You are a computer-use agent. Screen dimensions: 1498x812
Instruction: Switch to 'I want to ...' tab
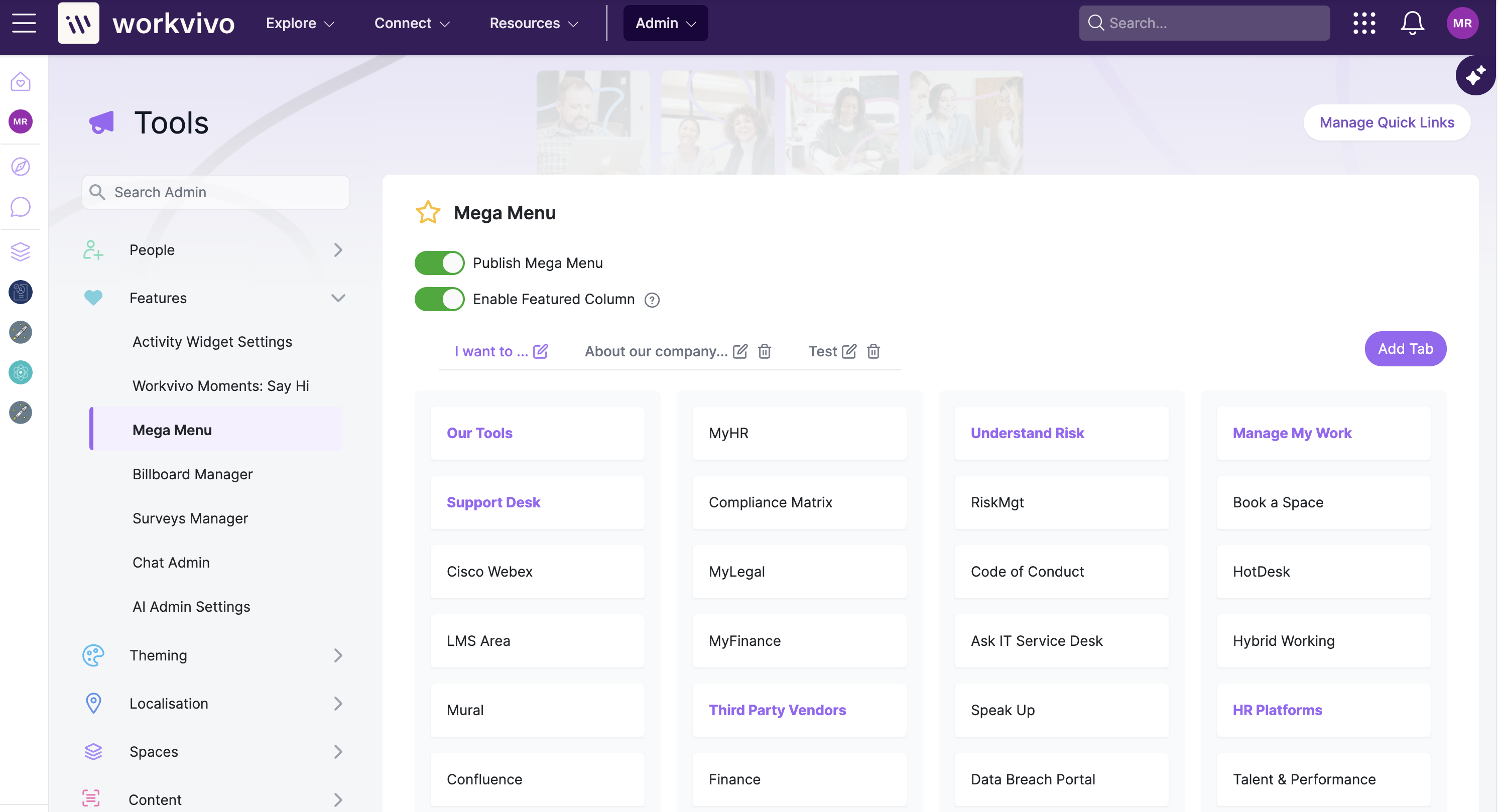click(491, 351)
